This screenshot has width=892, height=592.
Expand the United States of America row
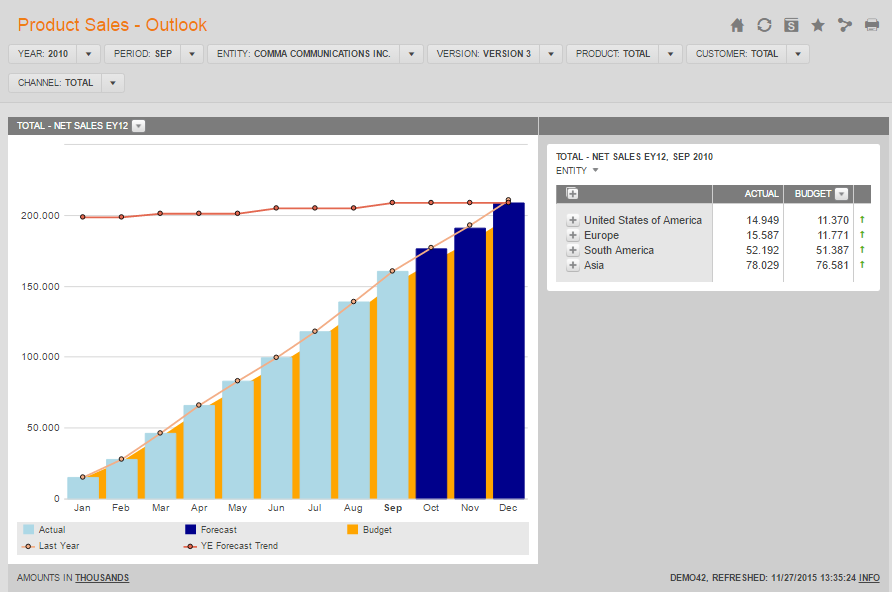(573, 220)
